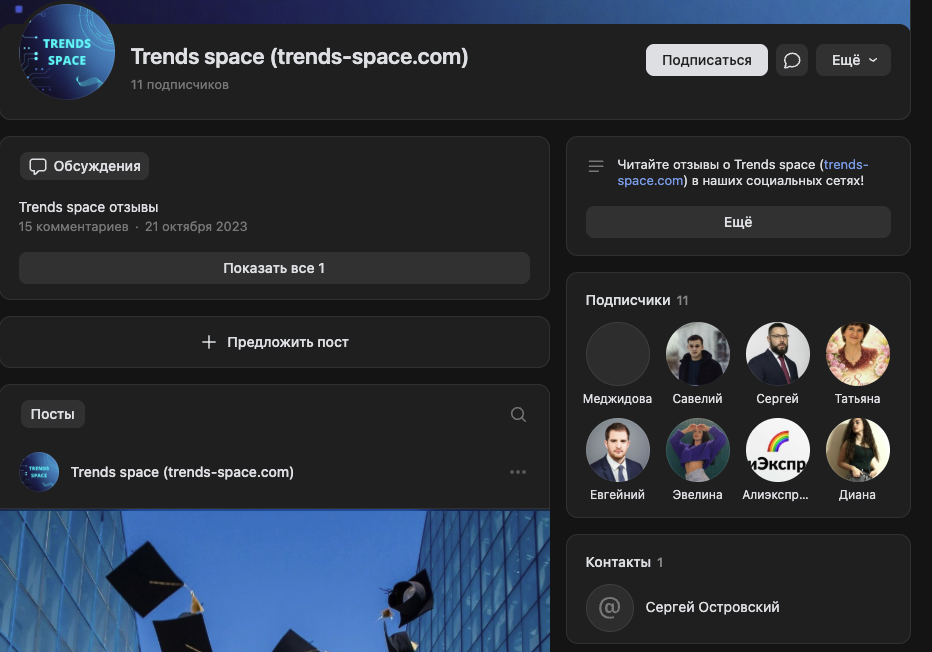Open the Контакты 1 section header
The image size is (932, 652).
624,562
